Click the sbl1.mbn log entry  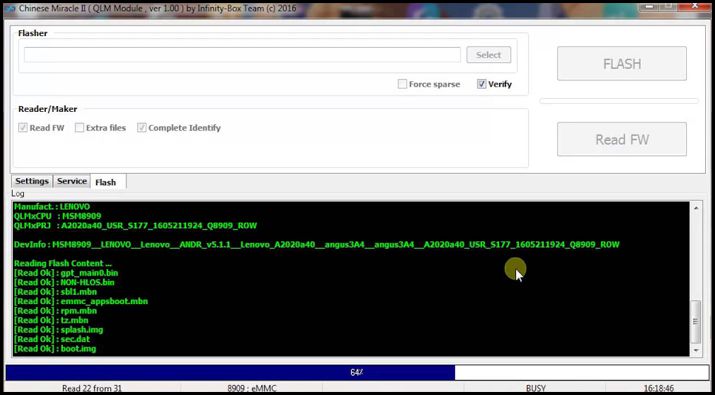pyautogui.click(x=56, y=292)
